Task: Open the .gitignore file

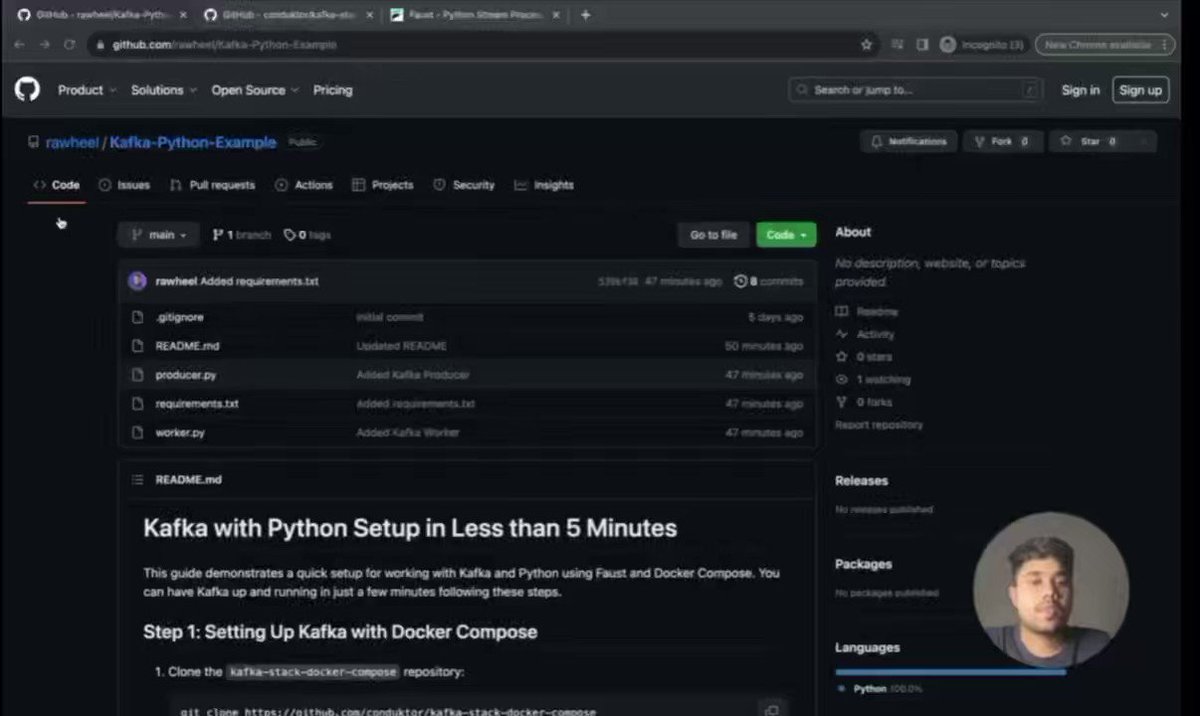Action: click(180, 317)
